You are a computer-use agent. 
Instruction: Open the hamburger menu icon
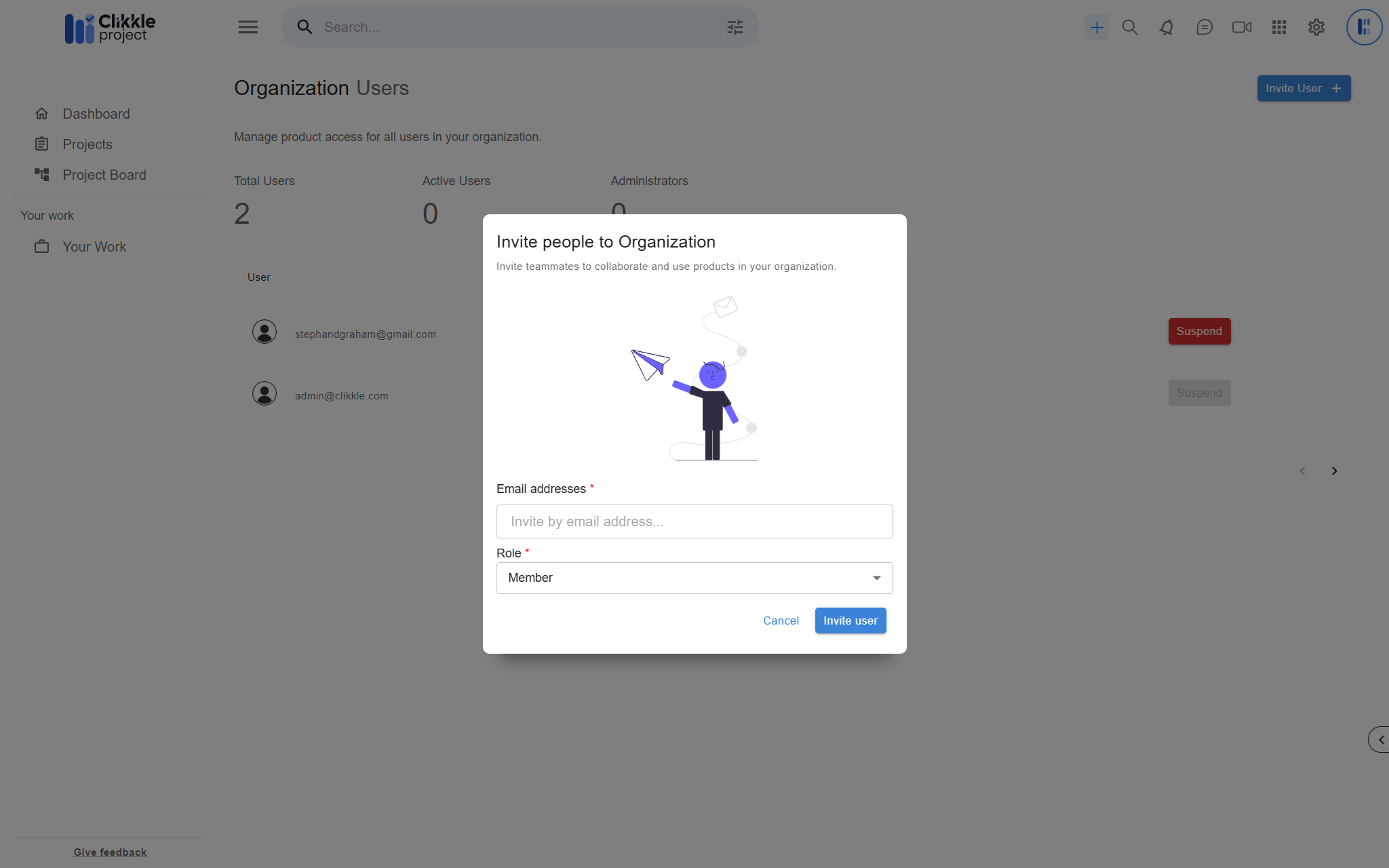coord(248,27)
